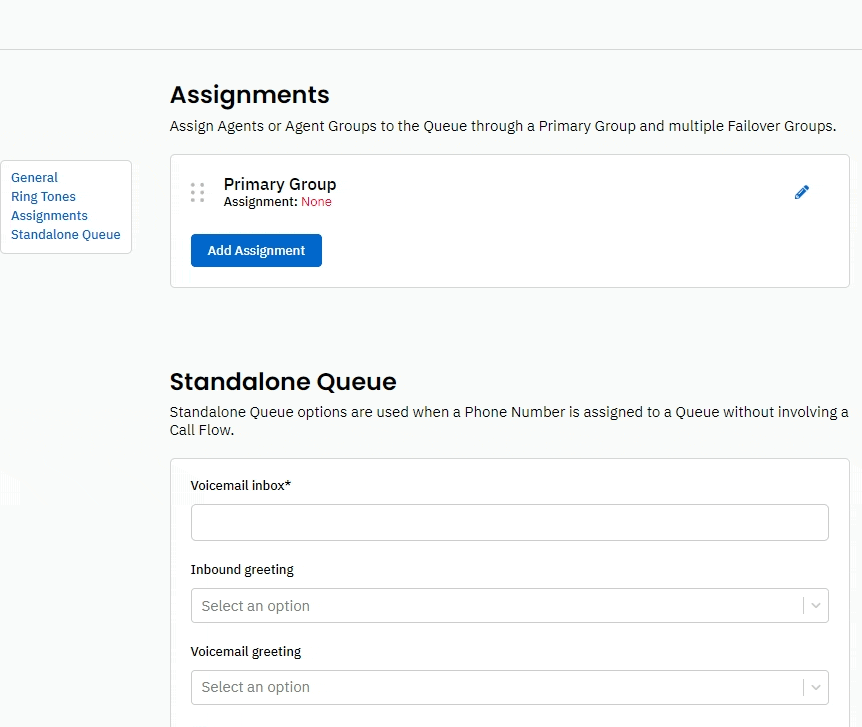This screenshot has height=727, width=862.
Task: Click the red 'None' assignment text
Action: coord(317,201)
